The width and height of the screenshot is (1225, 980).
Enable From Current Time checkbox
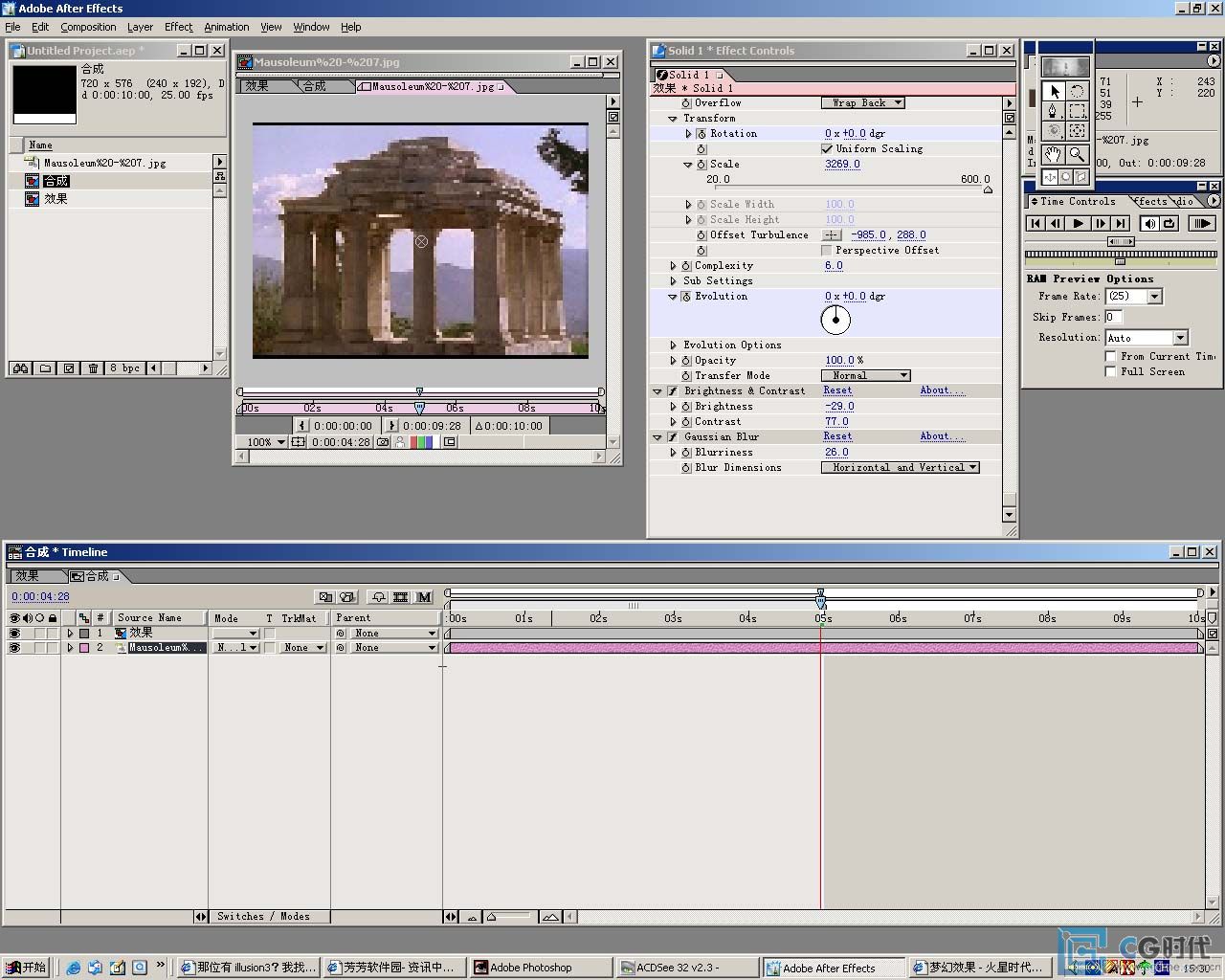(1110, 356)
